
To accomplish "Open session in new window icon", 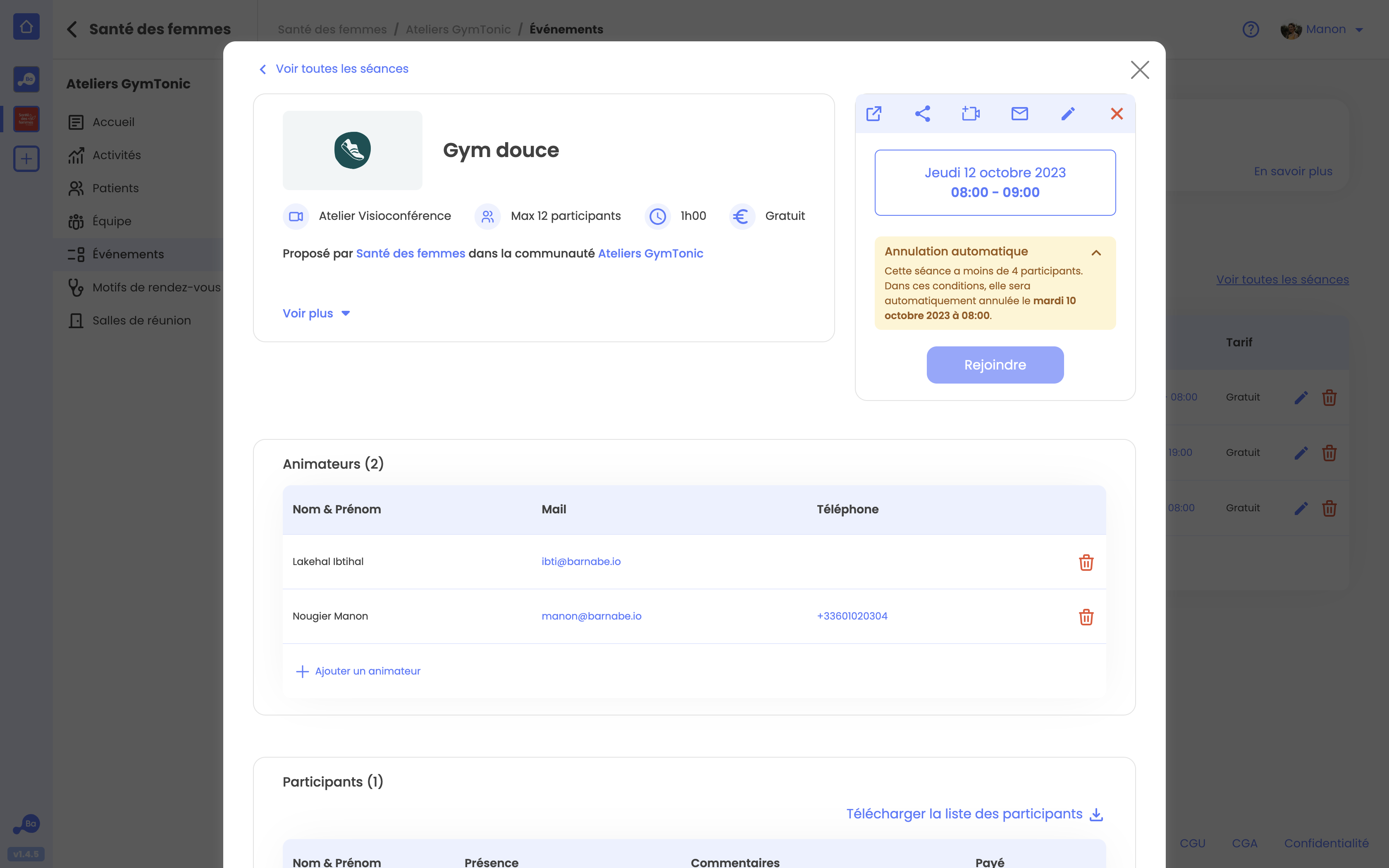I will pos(873,114).
